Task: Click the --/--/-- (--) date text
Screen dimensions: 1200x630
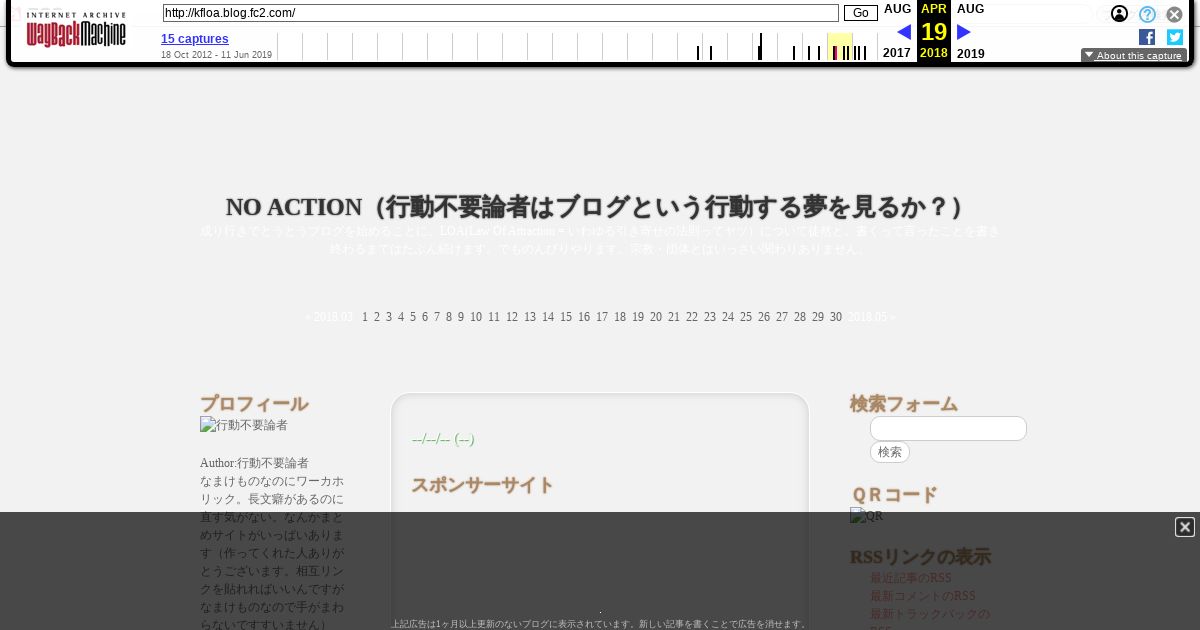Action: 443,439
